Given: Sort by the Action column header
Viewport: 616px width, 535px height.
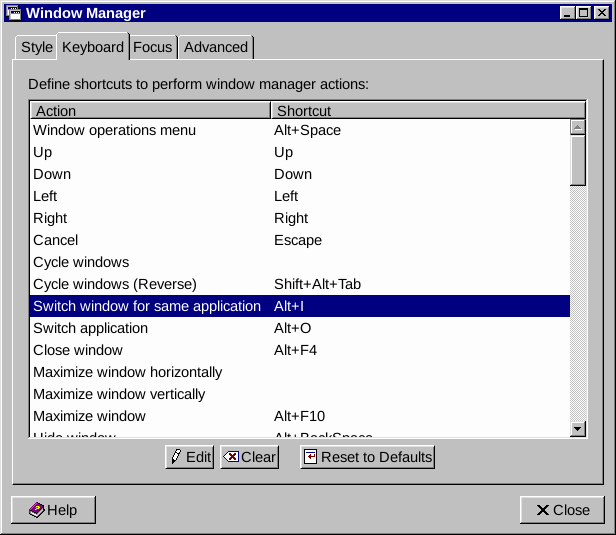Looking at the screenshot, I should (150, 111).
